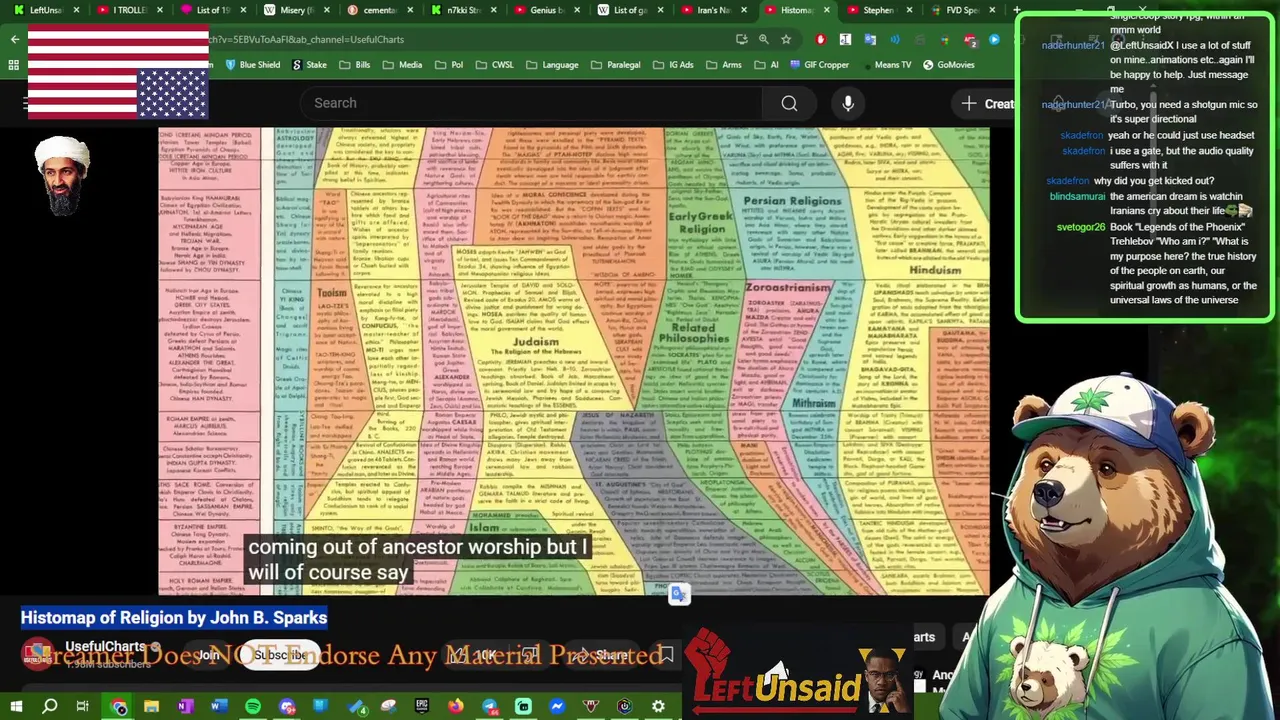Open the UsefulCharts channel name
The image size is (1280, 720).
105,648
